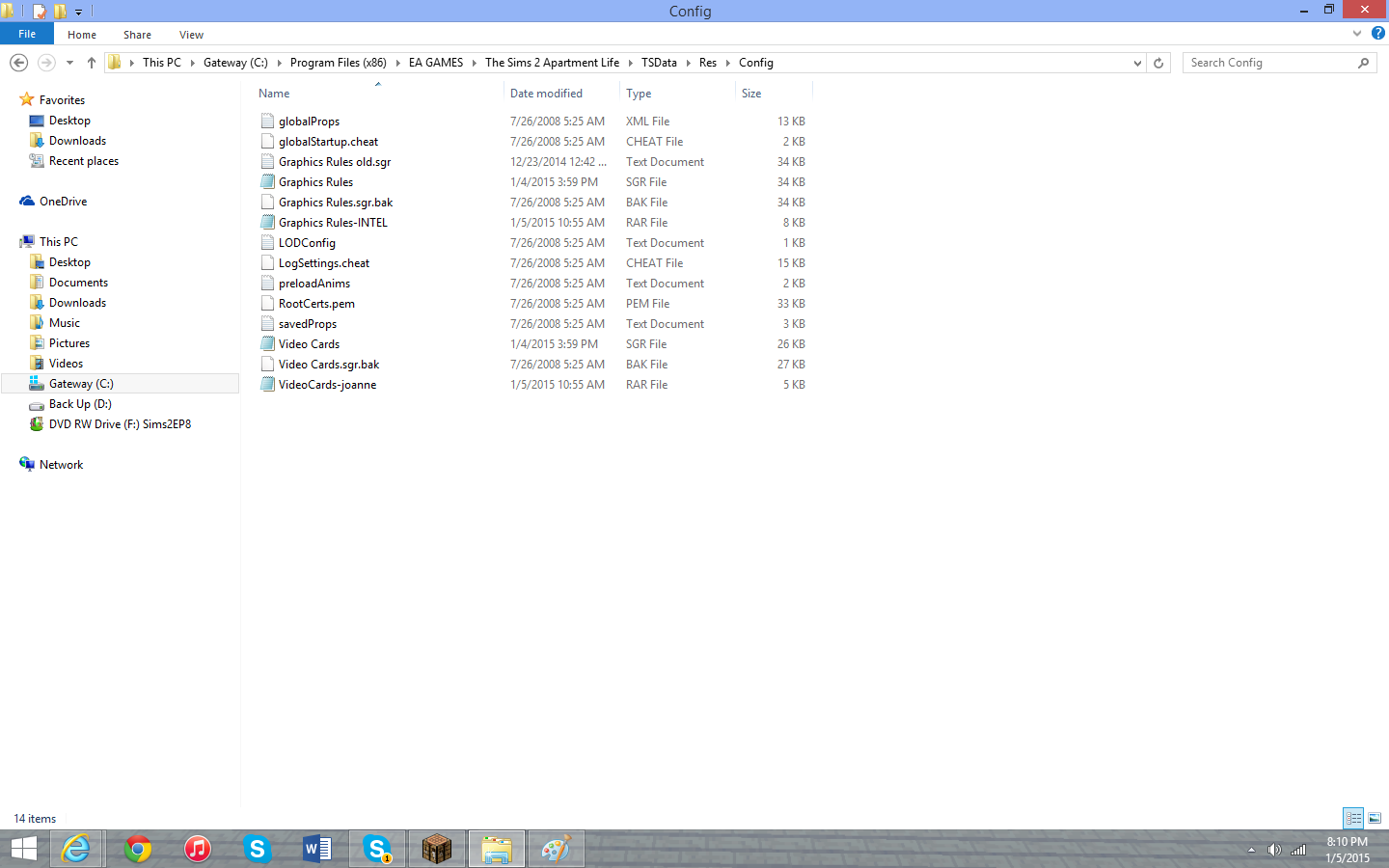This screenshot has width=1389, height=868.
Task: Switch to the View ribbon tab
Action: click(191, 35)
